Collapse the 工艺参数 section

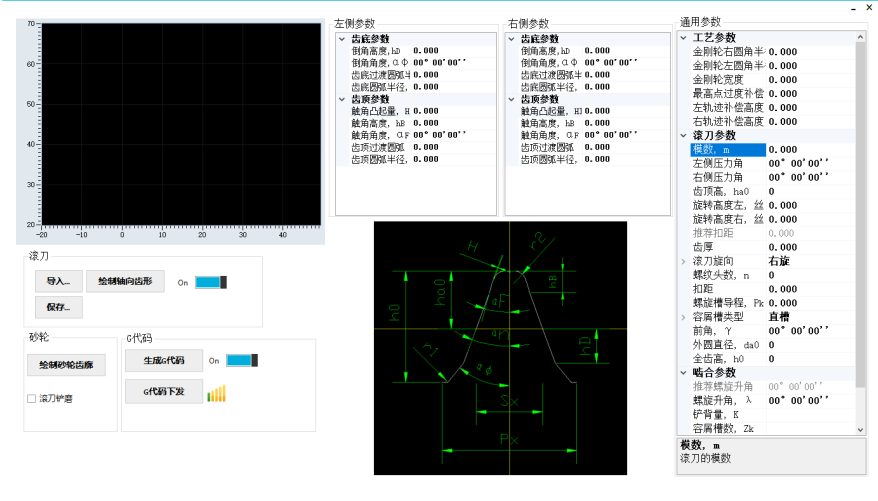pos(684,38)
